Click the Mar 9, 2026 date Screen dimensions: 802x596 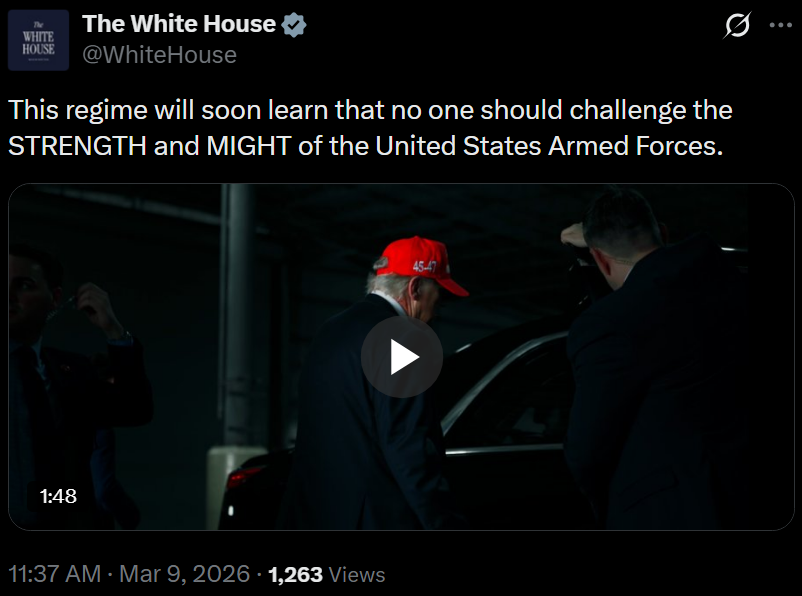pyautogui.click(x=186, y=574)
